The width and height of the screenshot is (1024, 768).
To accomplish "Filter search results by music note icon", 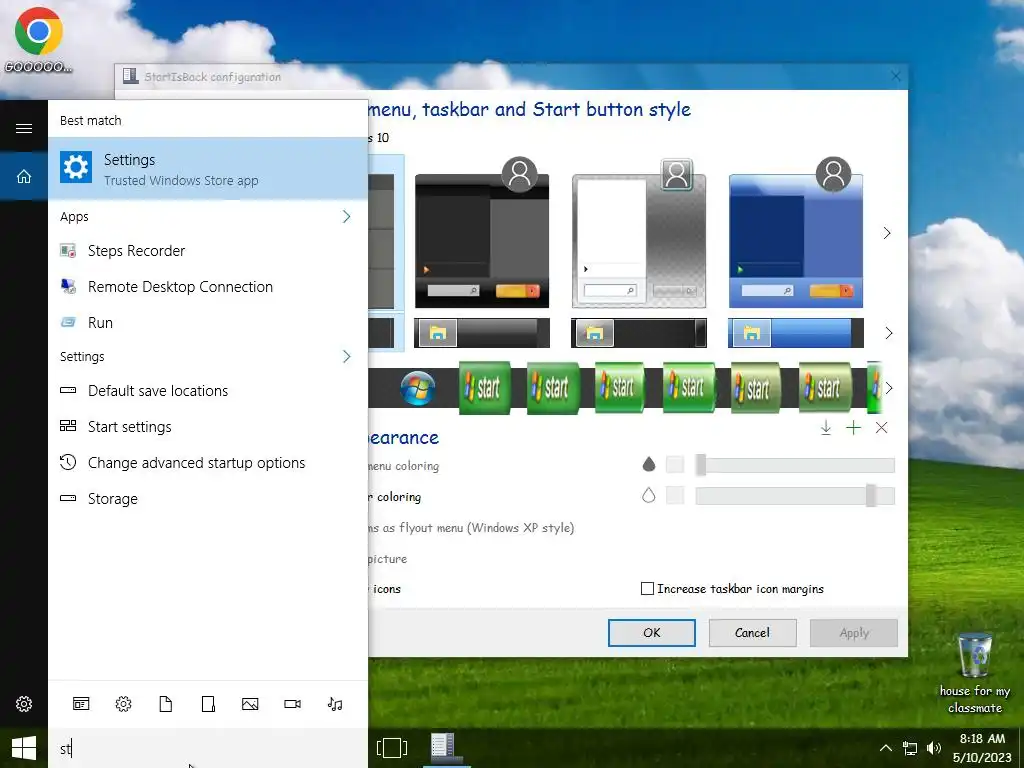I will pyautogui.click(x=335, y=704).
